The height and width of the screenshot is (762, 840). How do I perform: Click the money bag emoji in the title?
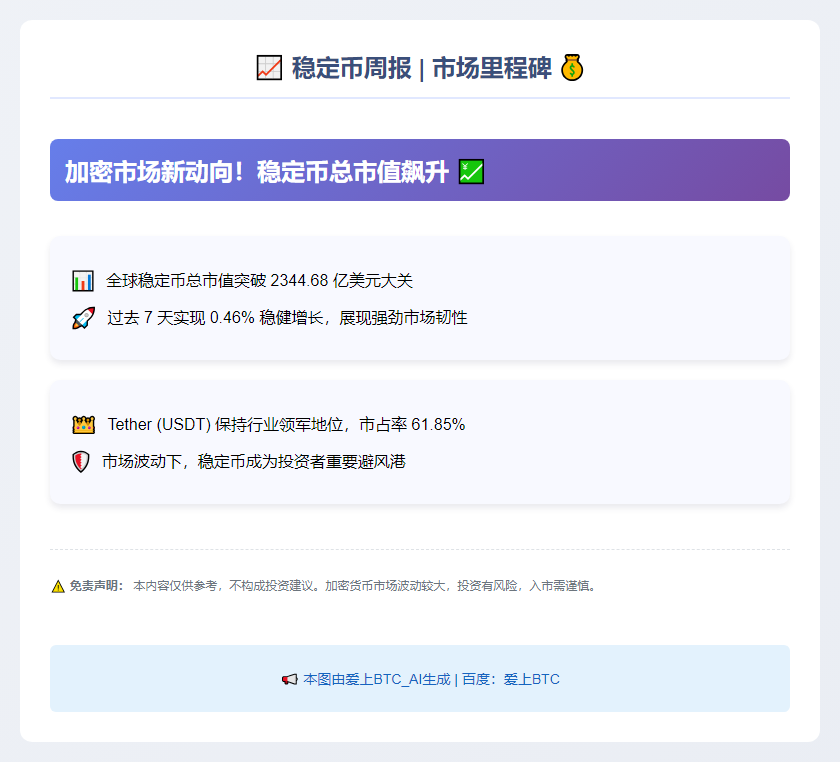tap(572, 68)
